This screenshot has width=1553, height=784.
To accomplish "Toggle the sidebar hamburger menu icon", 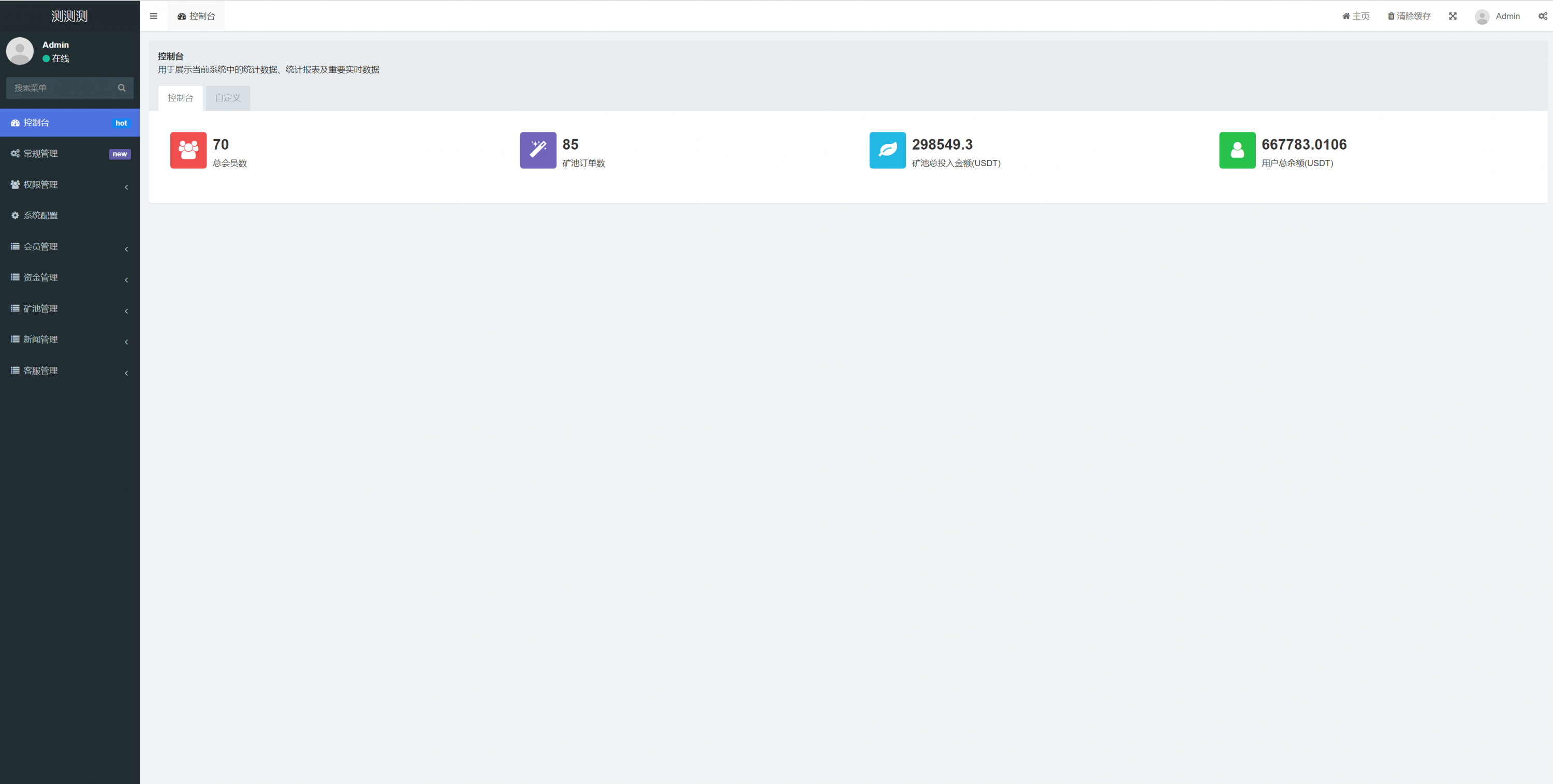I will 154,16.
